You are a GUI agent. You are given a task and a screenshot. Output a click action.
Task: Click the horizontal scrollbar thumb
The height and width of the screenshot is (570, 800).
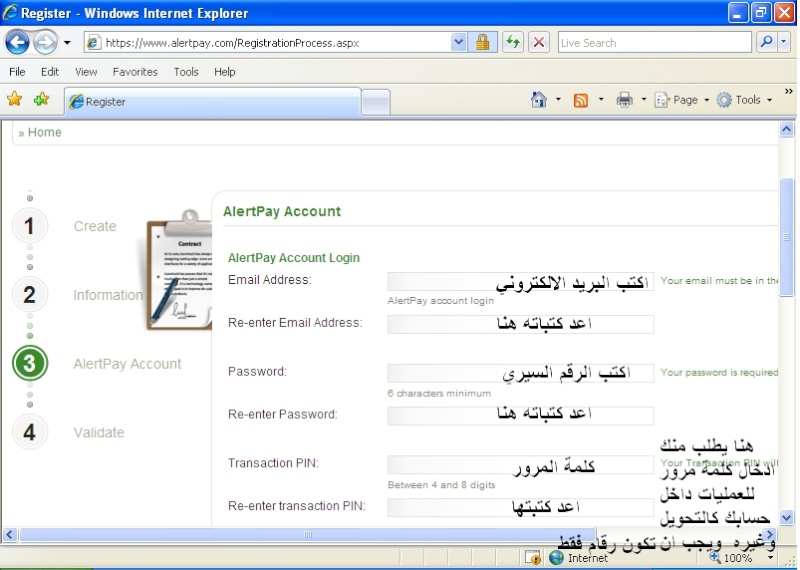[307, 535]
